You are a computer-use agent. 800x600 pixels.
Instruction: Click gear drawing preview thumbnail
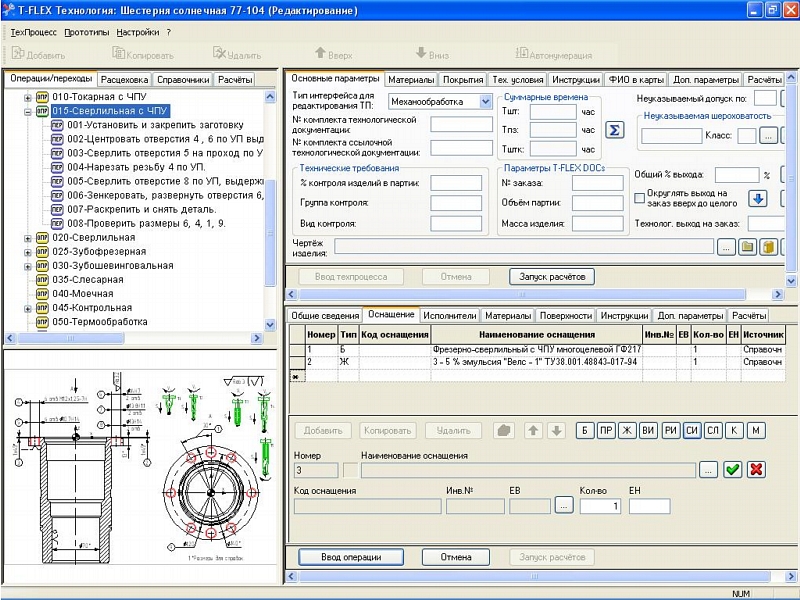point(139,466)
